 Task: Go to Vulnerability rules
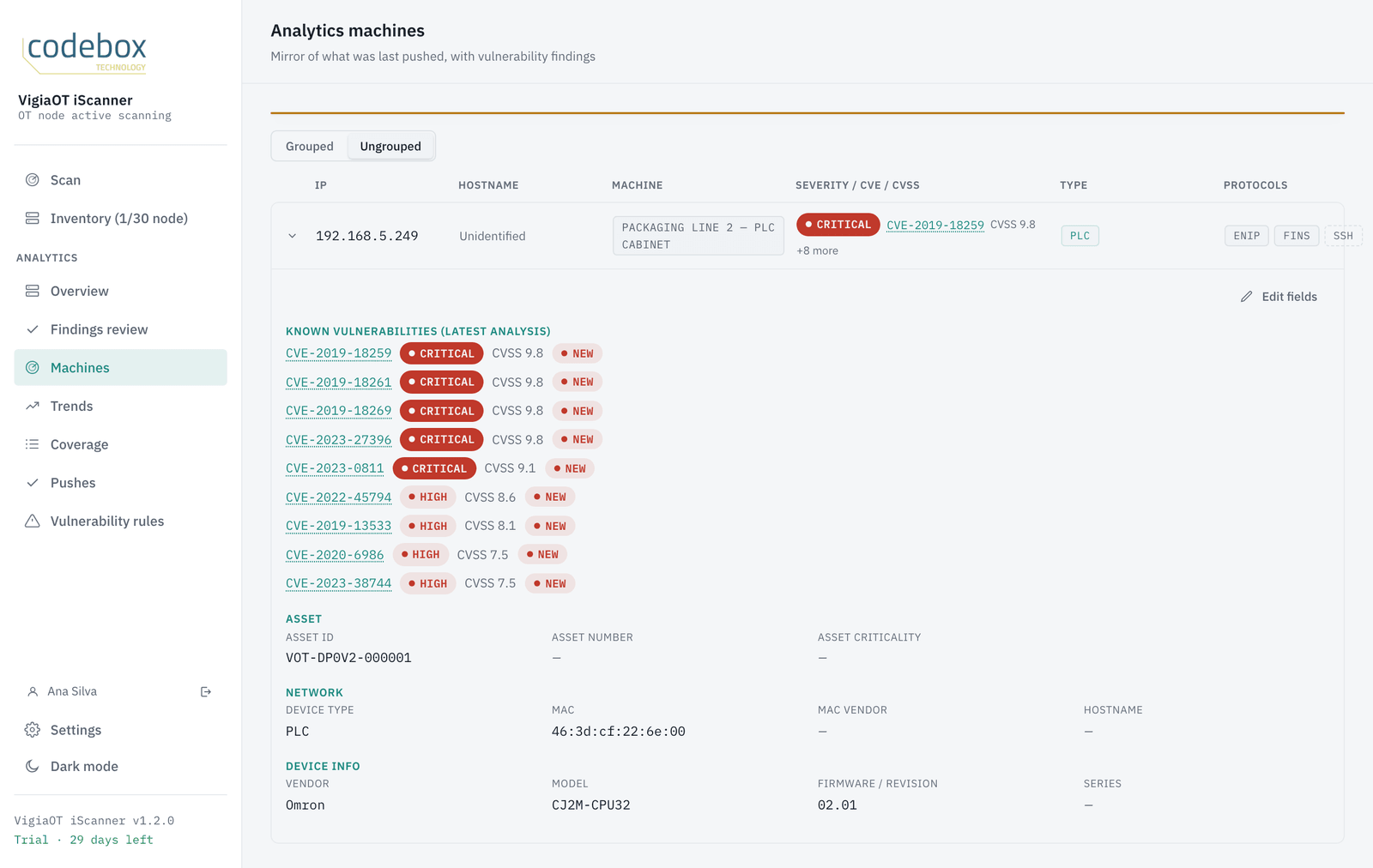click(x=120, y=521)
